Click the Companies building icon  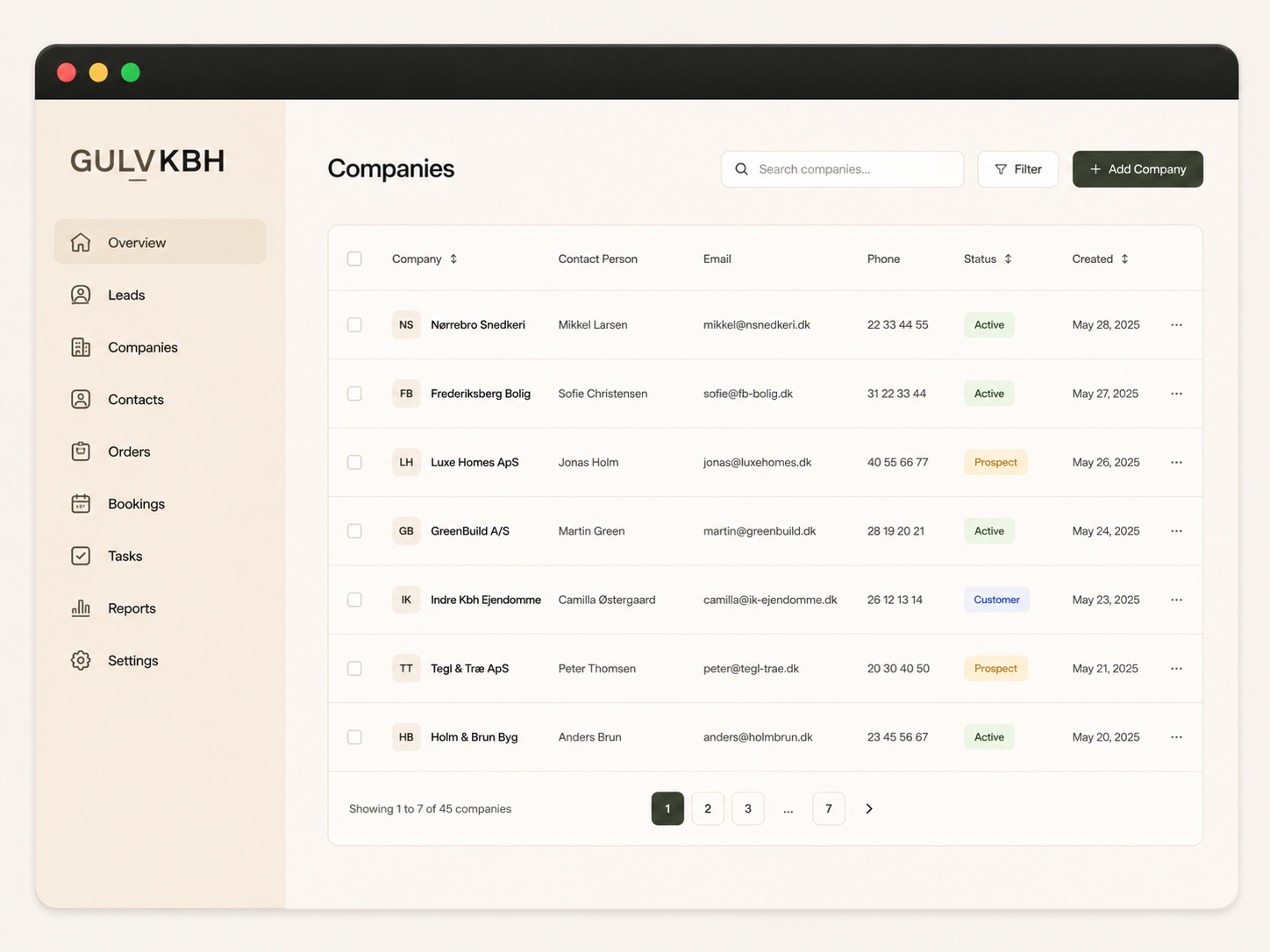coord(81,347)
